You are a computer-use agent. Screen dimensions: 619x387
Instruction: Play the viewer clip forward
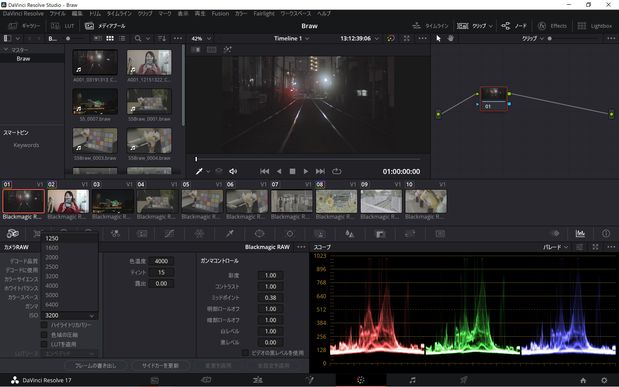point(306,171)
